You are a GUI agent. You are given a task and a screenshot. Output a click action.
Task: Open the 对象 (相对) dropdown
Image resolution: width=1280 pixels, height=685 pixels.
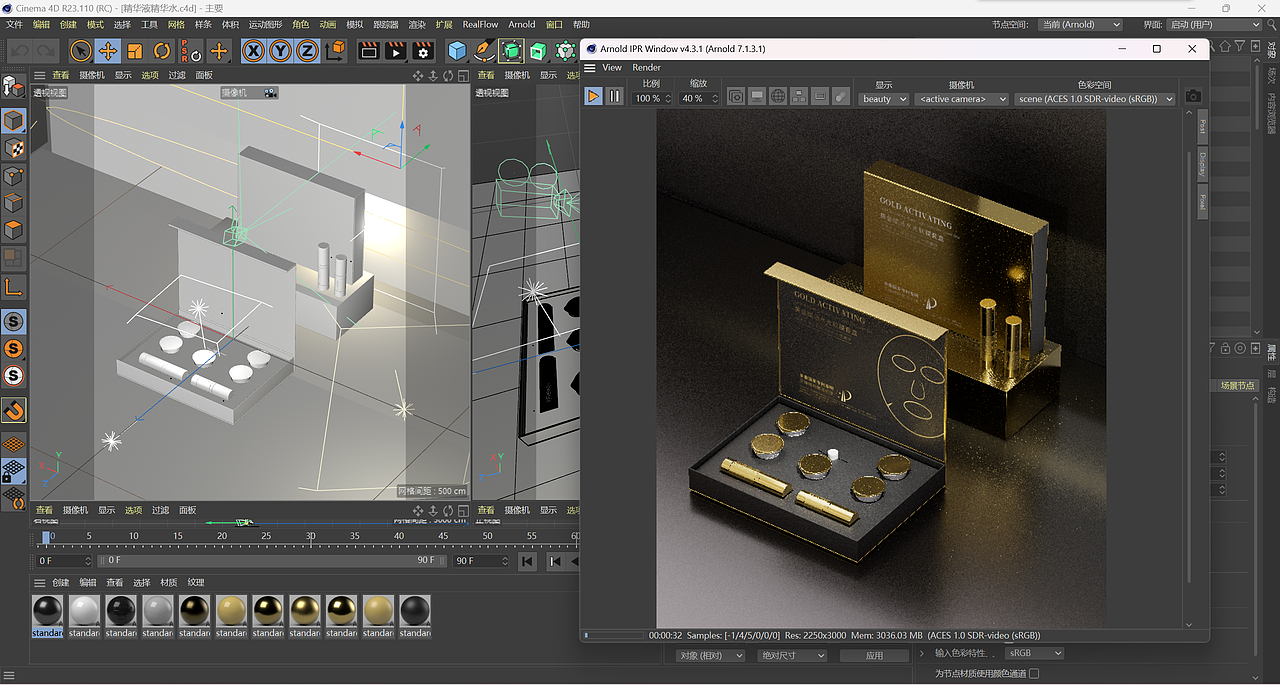711,656
